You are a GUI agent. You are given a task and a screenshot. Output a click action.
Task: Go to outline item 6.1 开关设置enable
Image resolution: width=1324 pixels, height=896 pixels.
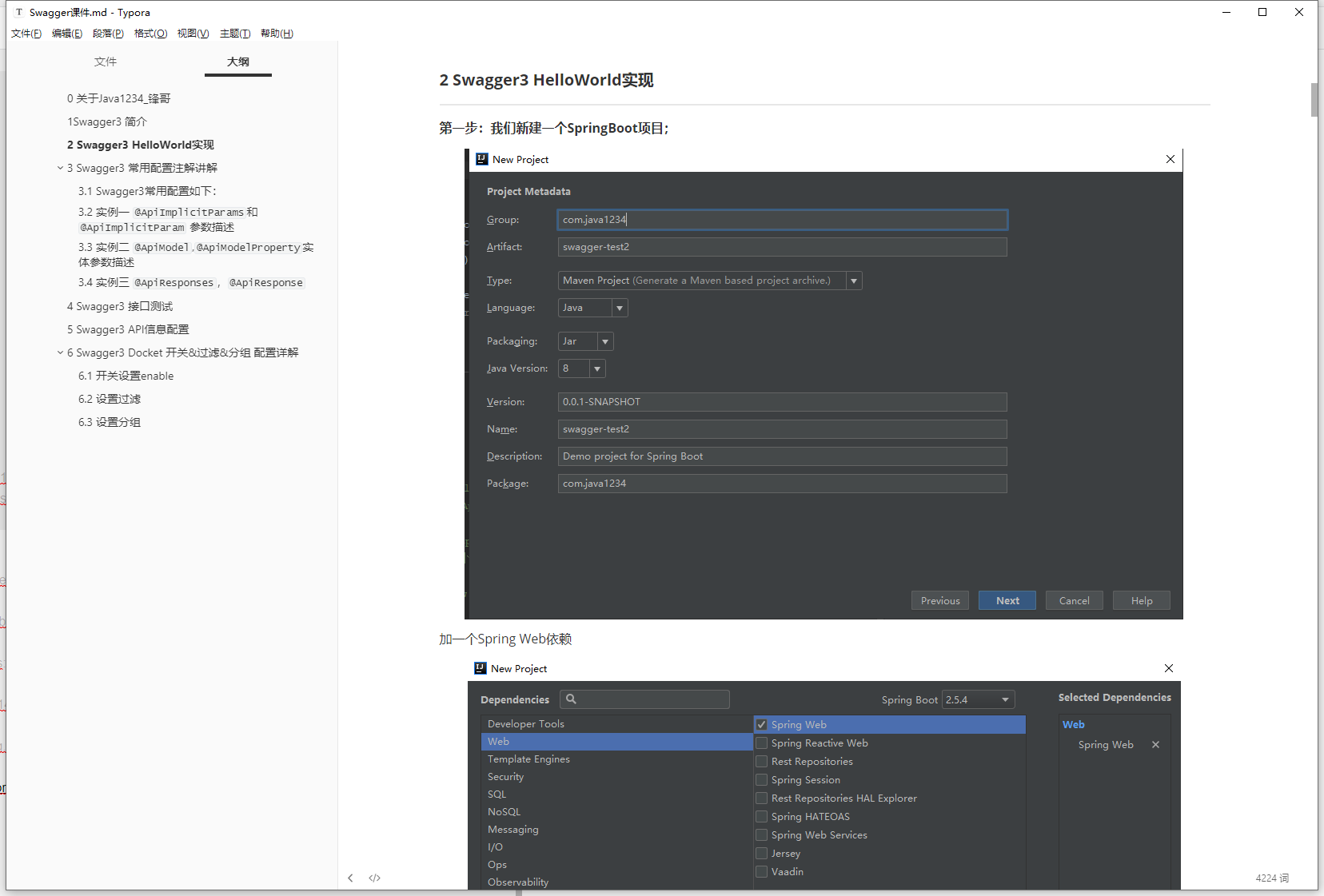tap(126, 376)
